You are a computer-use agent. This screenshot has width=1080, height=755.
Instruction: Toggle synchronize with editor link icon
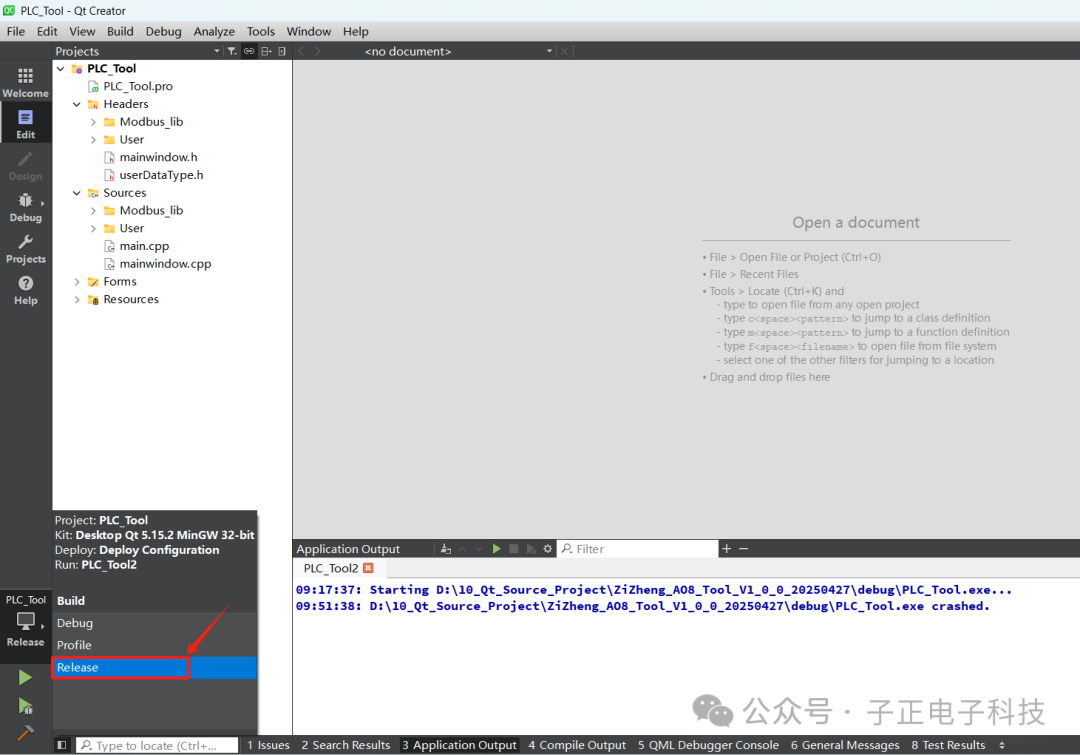249,51
